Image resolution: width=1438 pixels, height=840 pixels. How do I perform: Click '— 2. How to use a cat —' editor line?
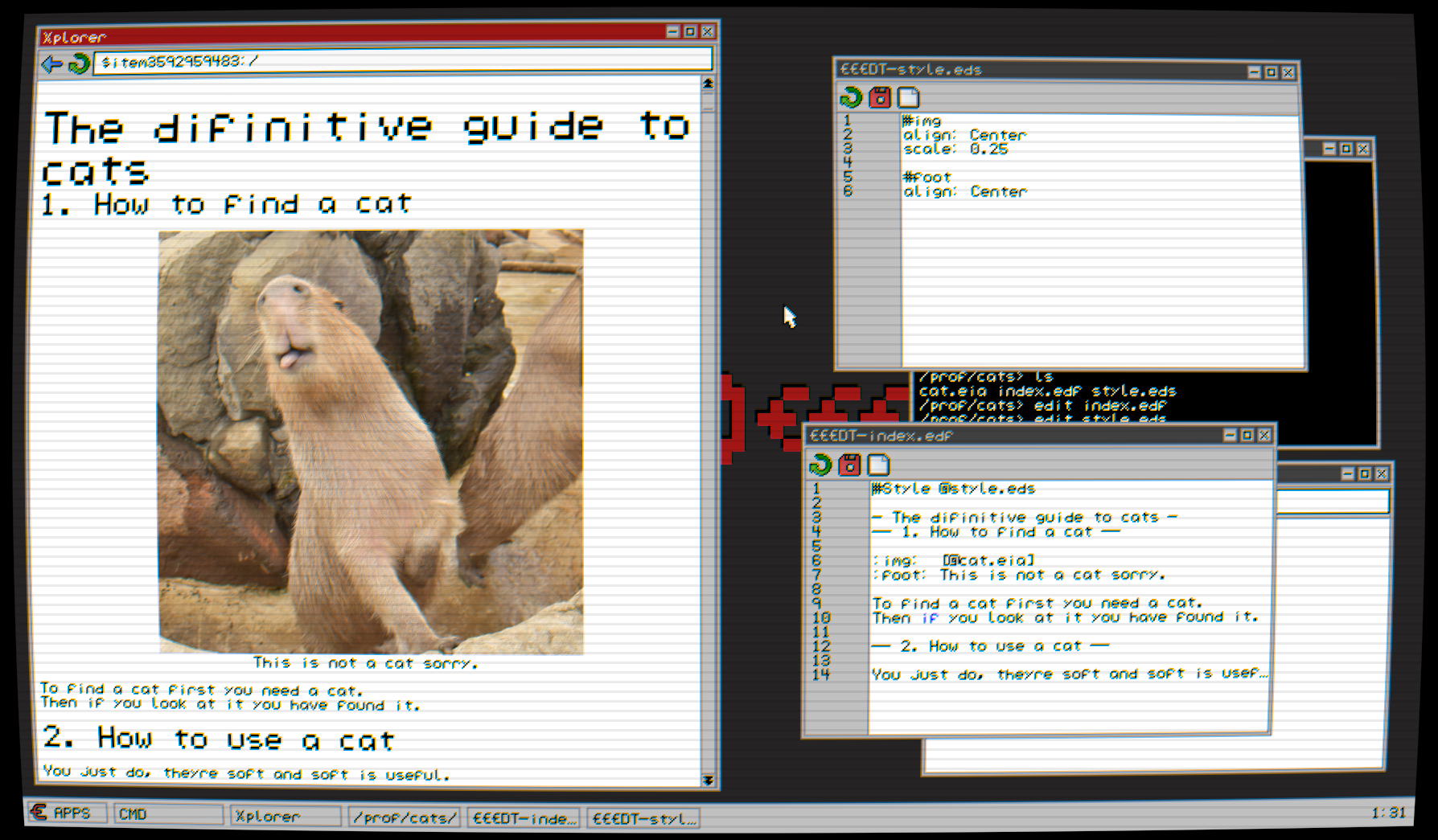991,646
